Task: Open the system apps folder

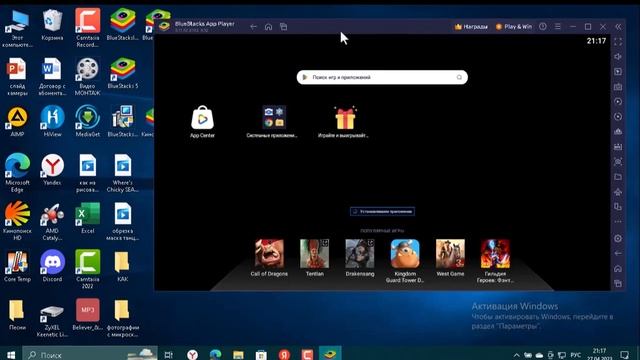Action: [x=274, y=117]
